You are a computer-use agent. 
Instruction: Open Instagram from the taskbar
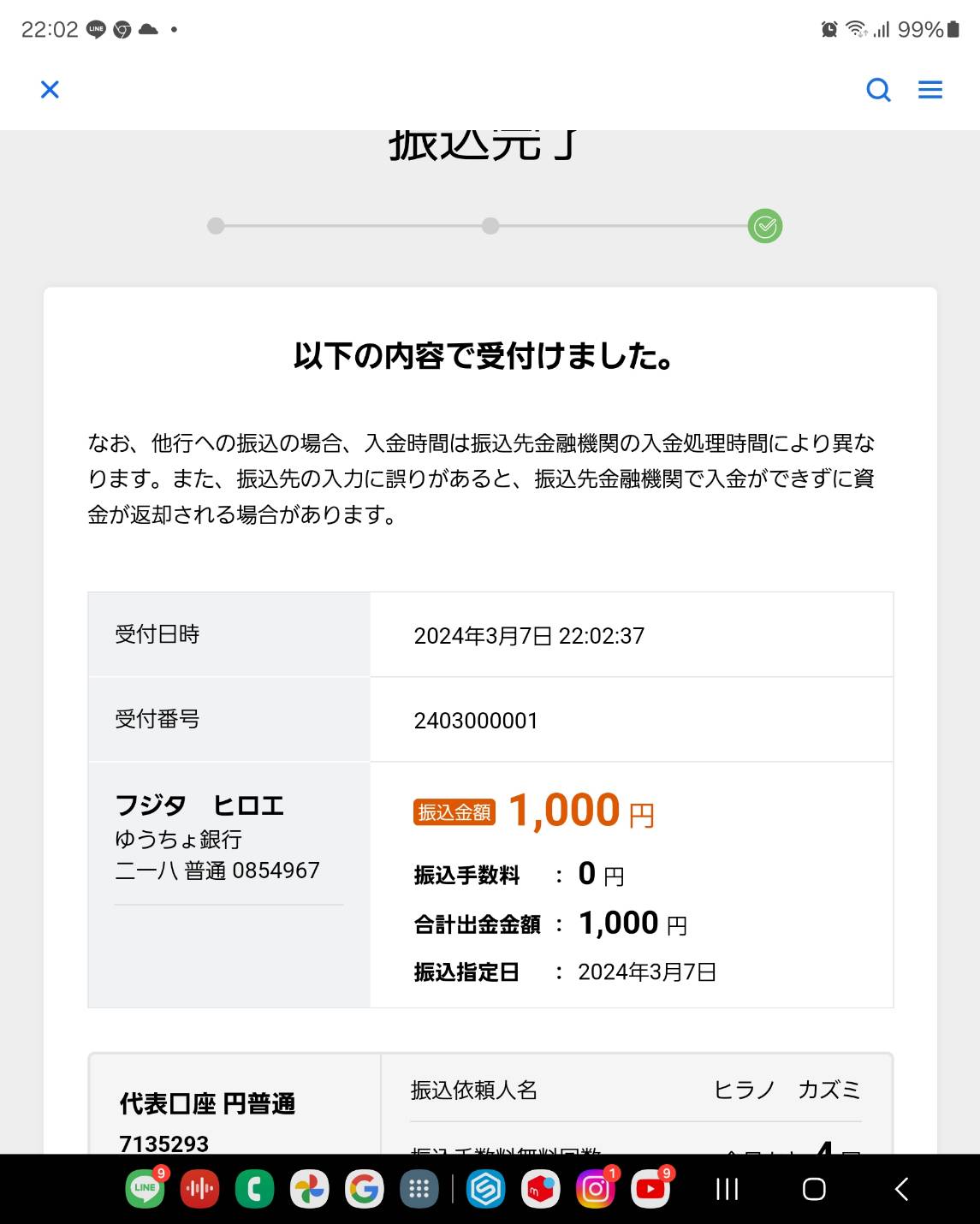pyautogui.click(x=596, y=1189)
